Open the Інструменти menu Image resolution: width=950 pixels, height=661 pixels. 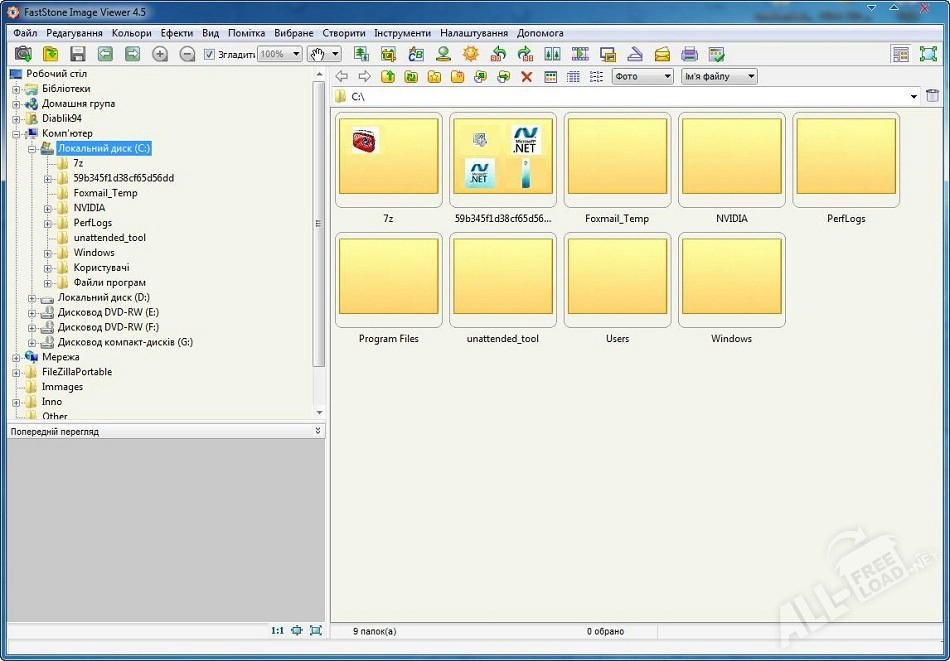pyautogui.click(x=402, y=33)
